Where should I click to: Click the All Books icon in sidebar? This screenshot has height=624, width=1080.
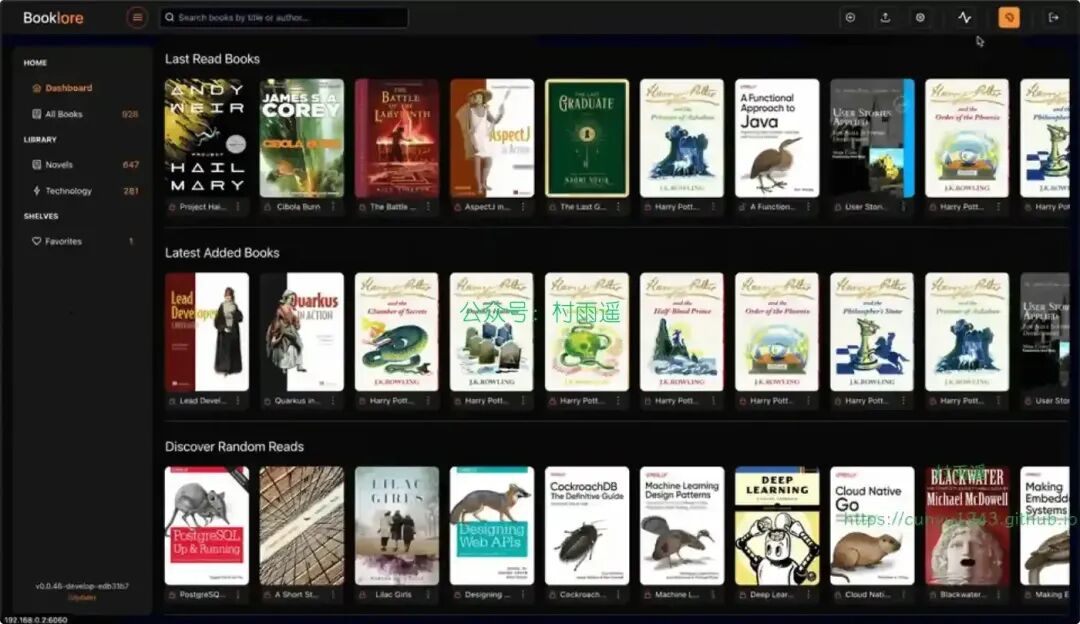point(37,114)
